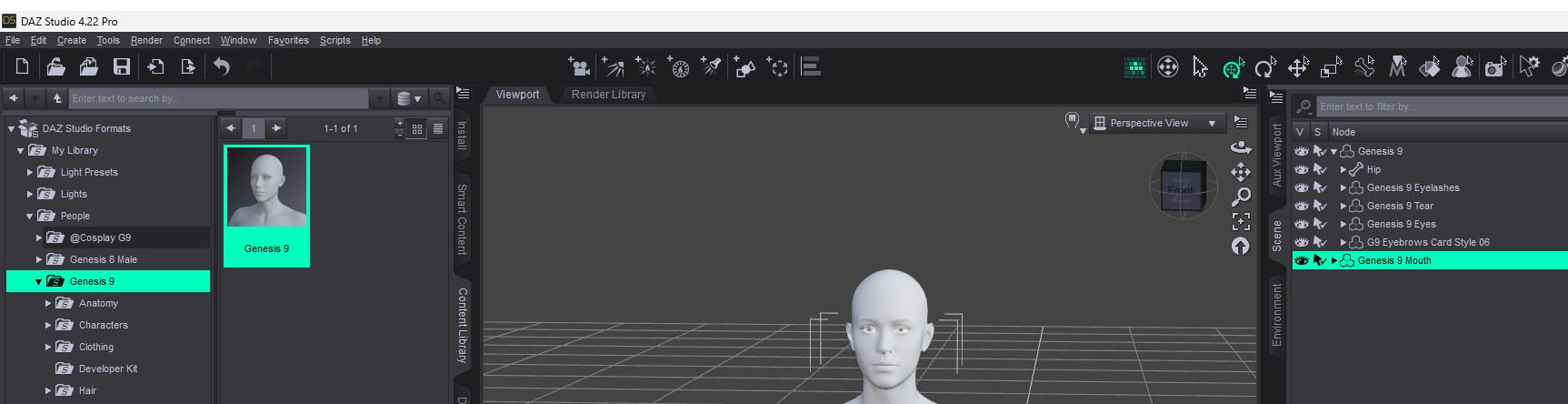
Task: Toggle selectability of Genesis 9 Tear
Action: (x=1320, y=206)
